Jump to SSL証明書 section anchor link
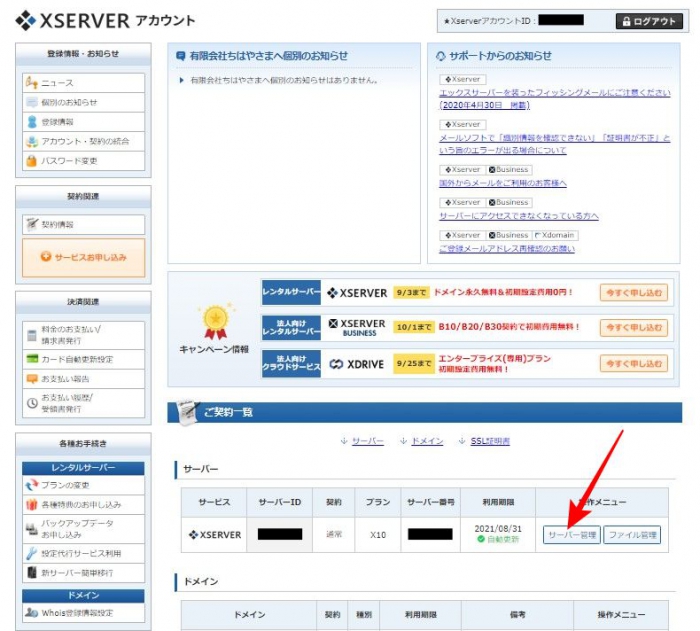 490,441
